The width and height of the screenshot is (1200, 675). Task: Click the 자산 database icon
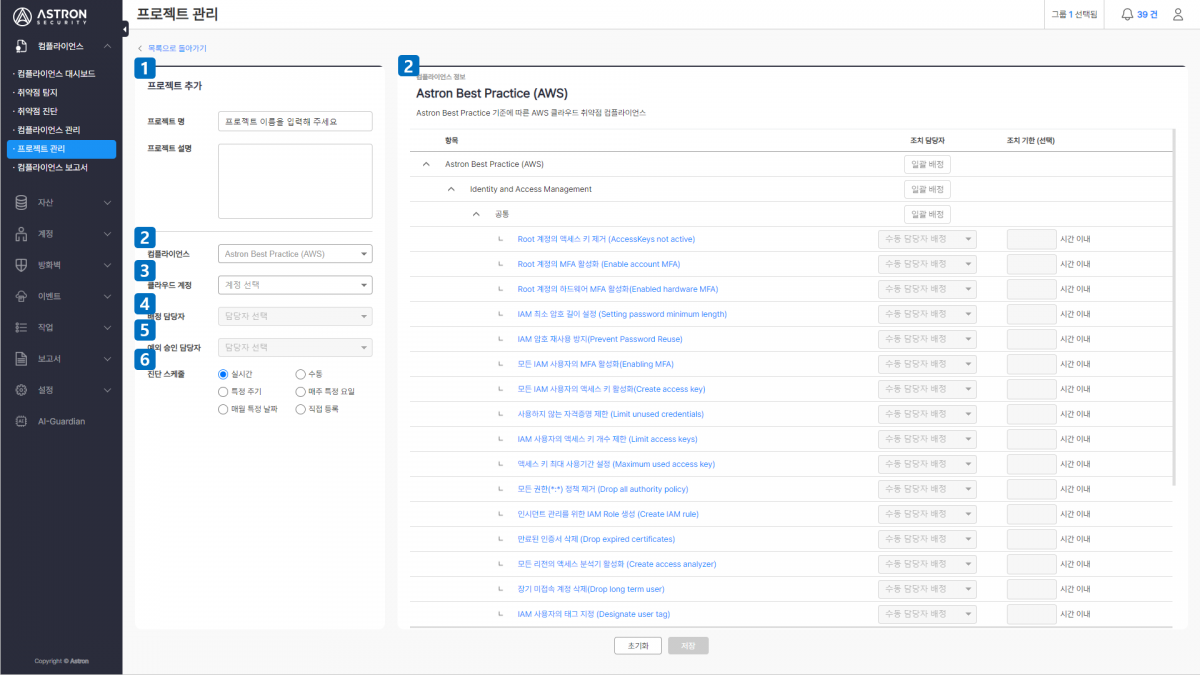[21, 203]
